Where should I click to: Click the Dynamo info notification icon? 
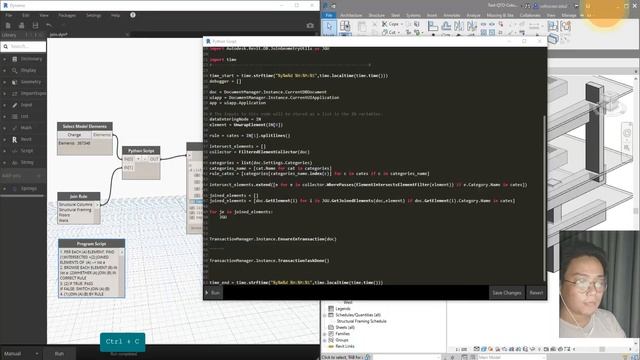(133, 15)
